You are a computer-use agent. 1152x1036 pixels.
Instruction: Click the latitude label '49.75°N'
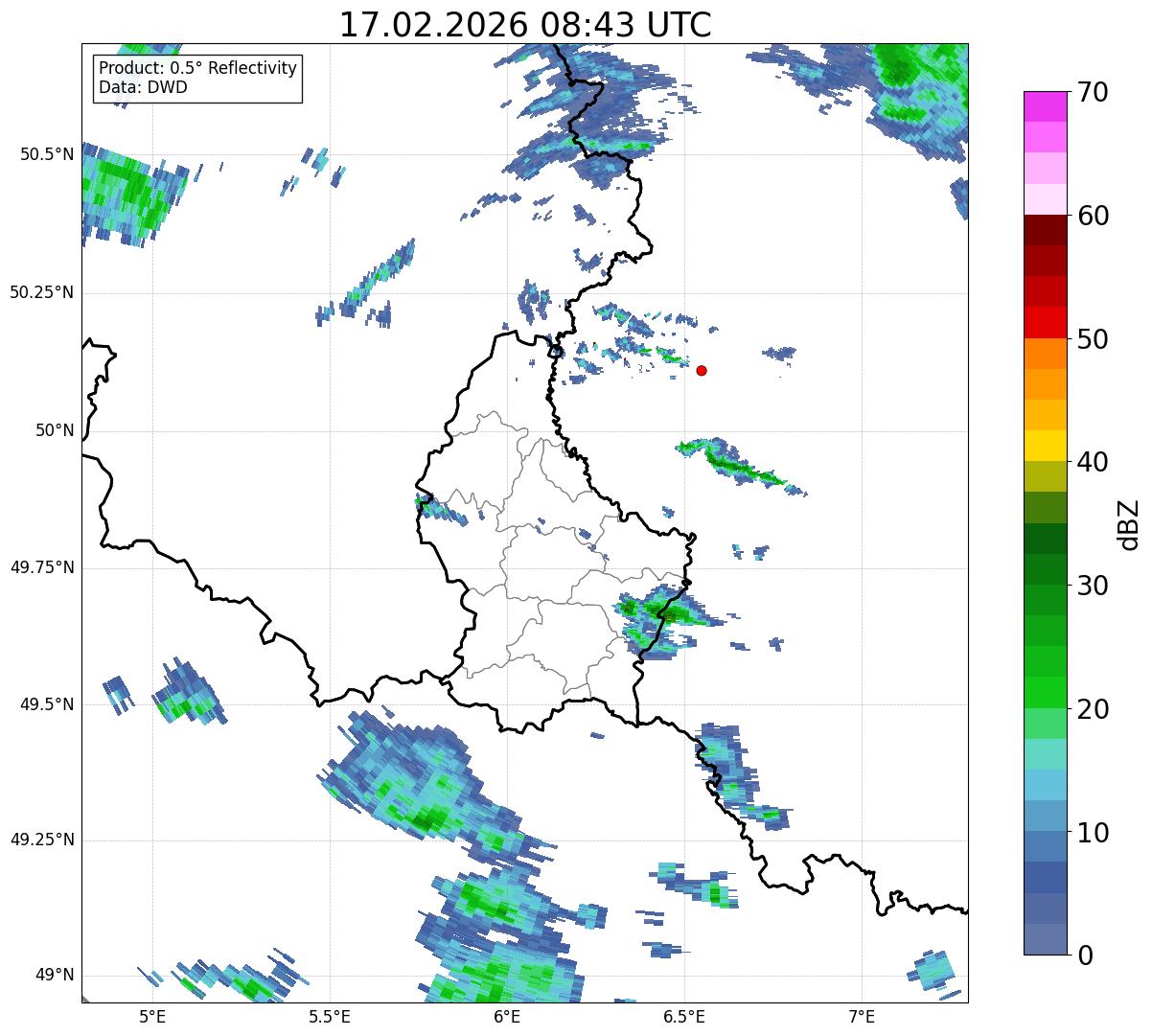tap(41, 567)
